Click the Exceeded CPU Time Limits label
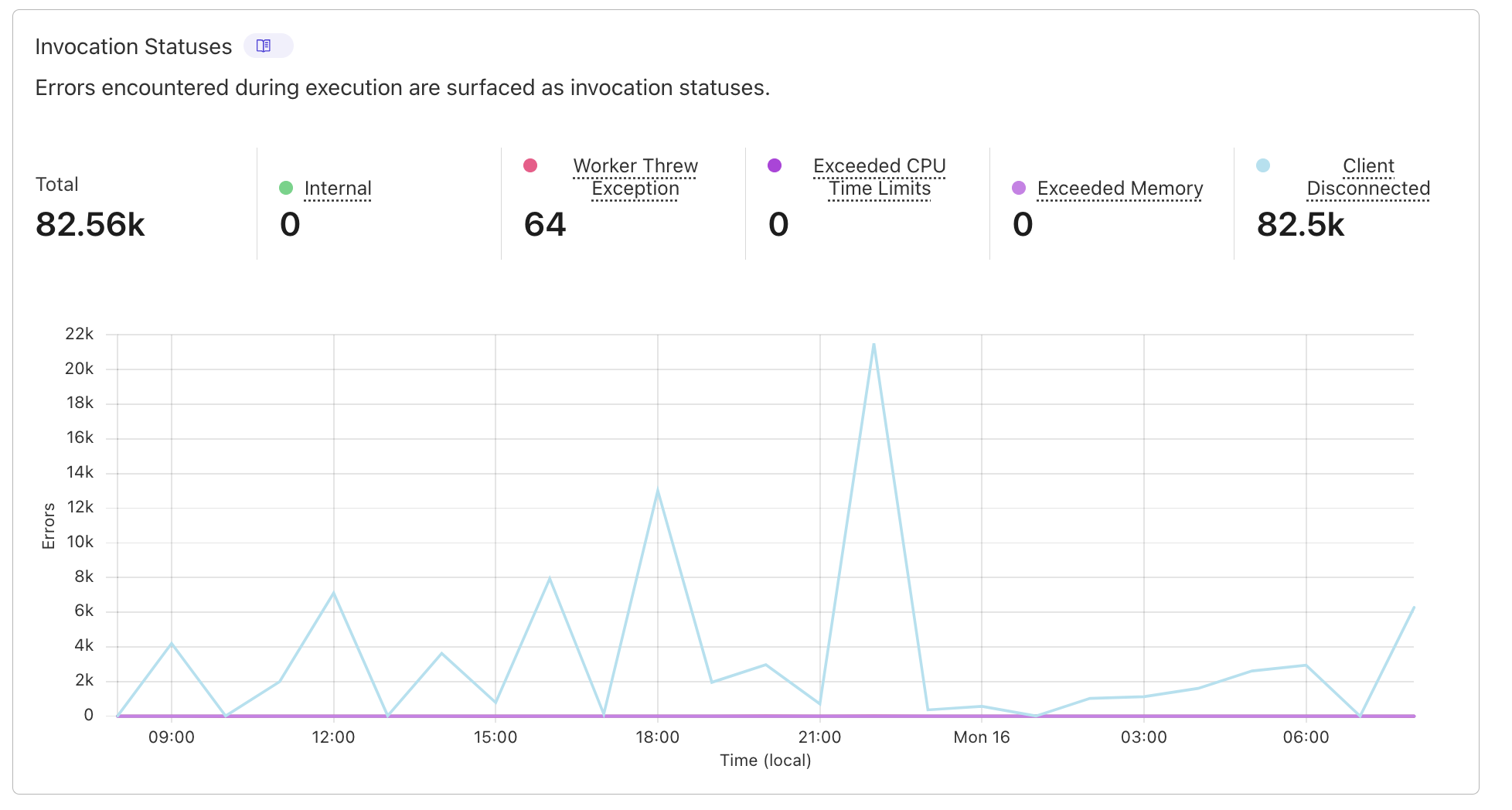Image resolution: width=1512 pixels, height=810 pixels. coord(880,177)
